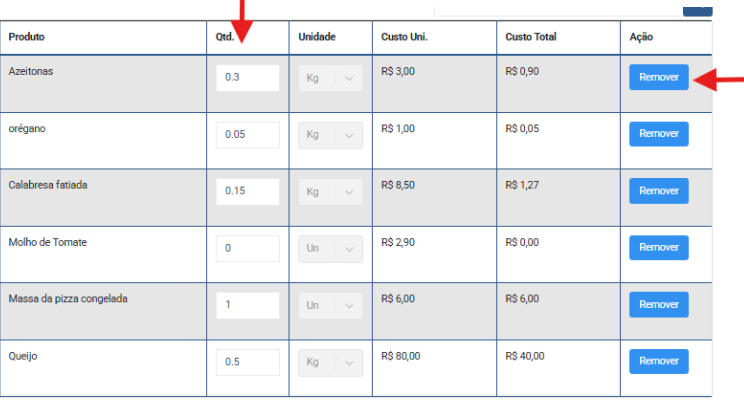Open Calabresa fatiada Kg dropdown

(330, 191)
